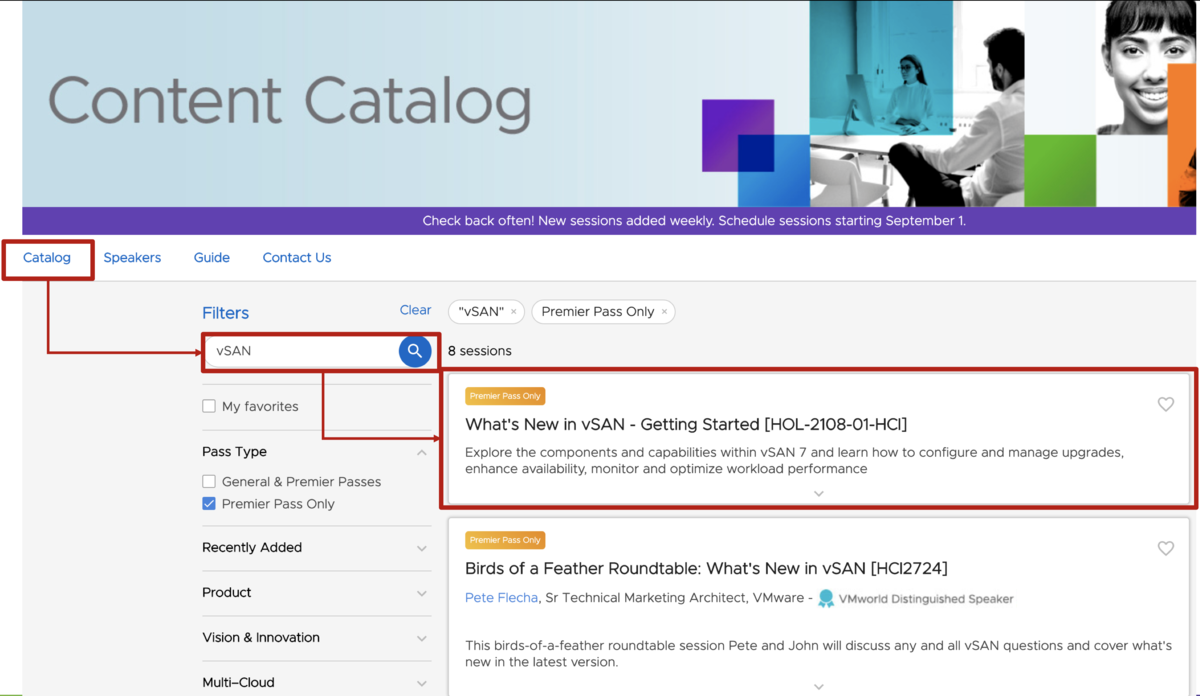Expand the Vision & Innovation filter
The height and width of the screenshot is (696, 1200).
coord(422,638)
